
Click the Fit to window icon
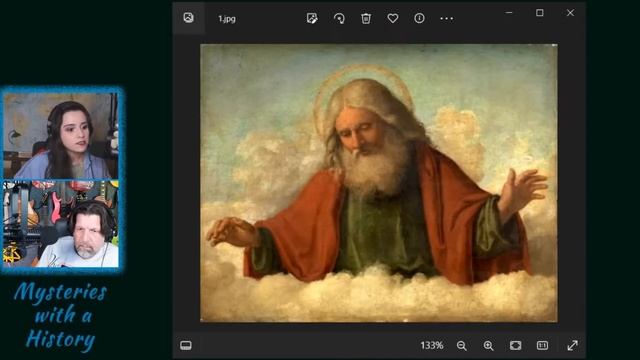516,345
